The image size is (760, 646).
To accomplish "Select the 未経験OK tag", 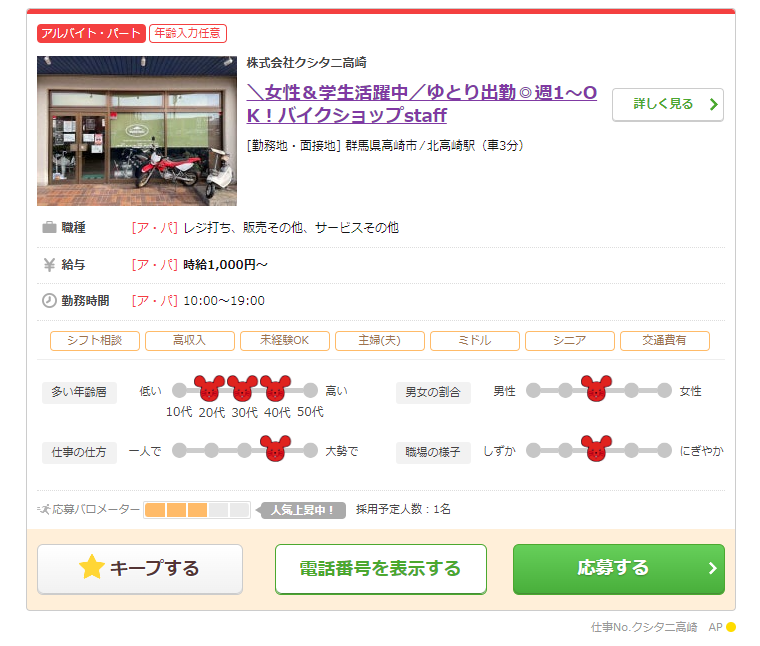I will (284, 341).
